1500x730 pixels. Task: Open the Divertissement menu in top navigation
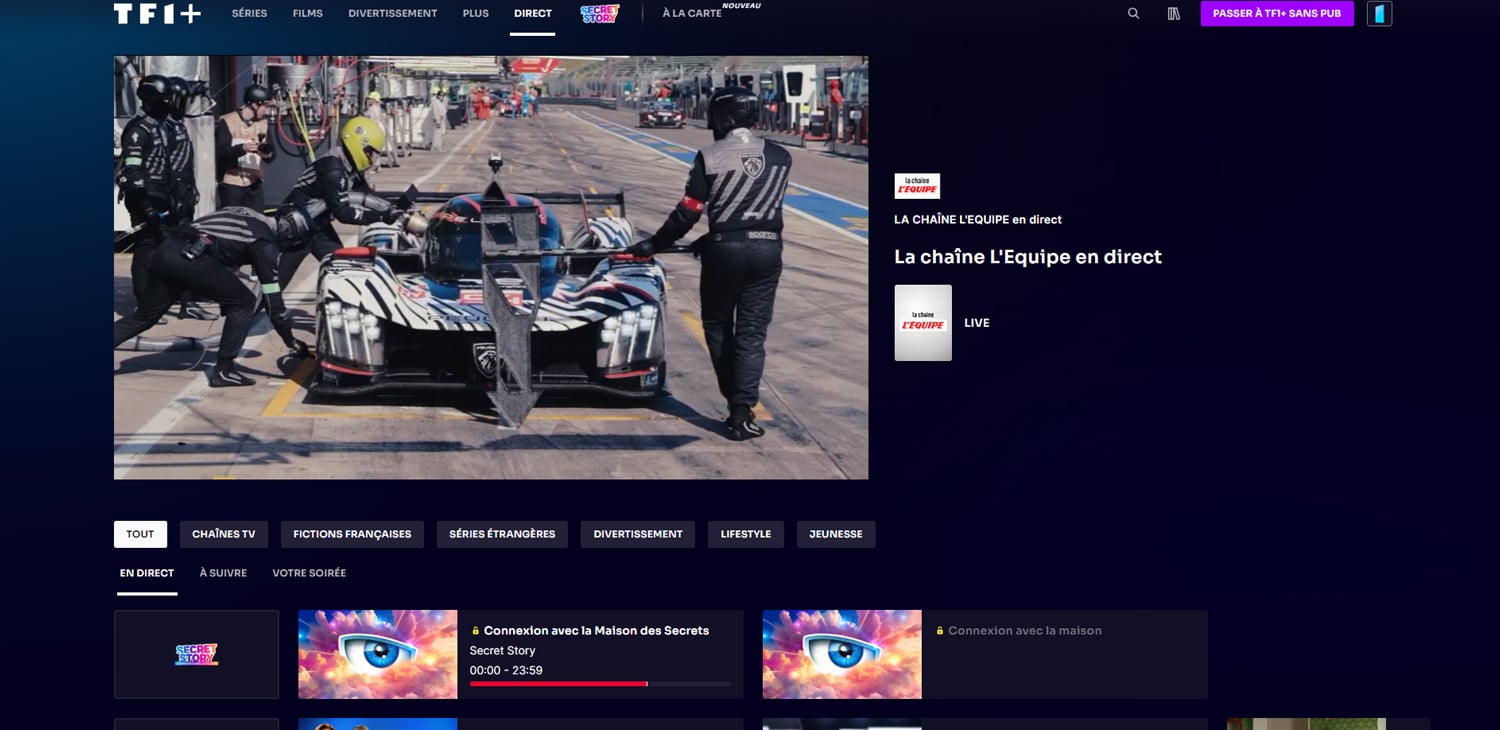[x=393, y=14]
